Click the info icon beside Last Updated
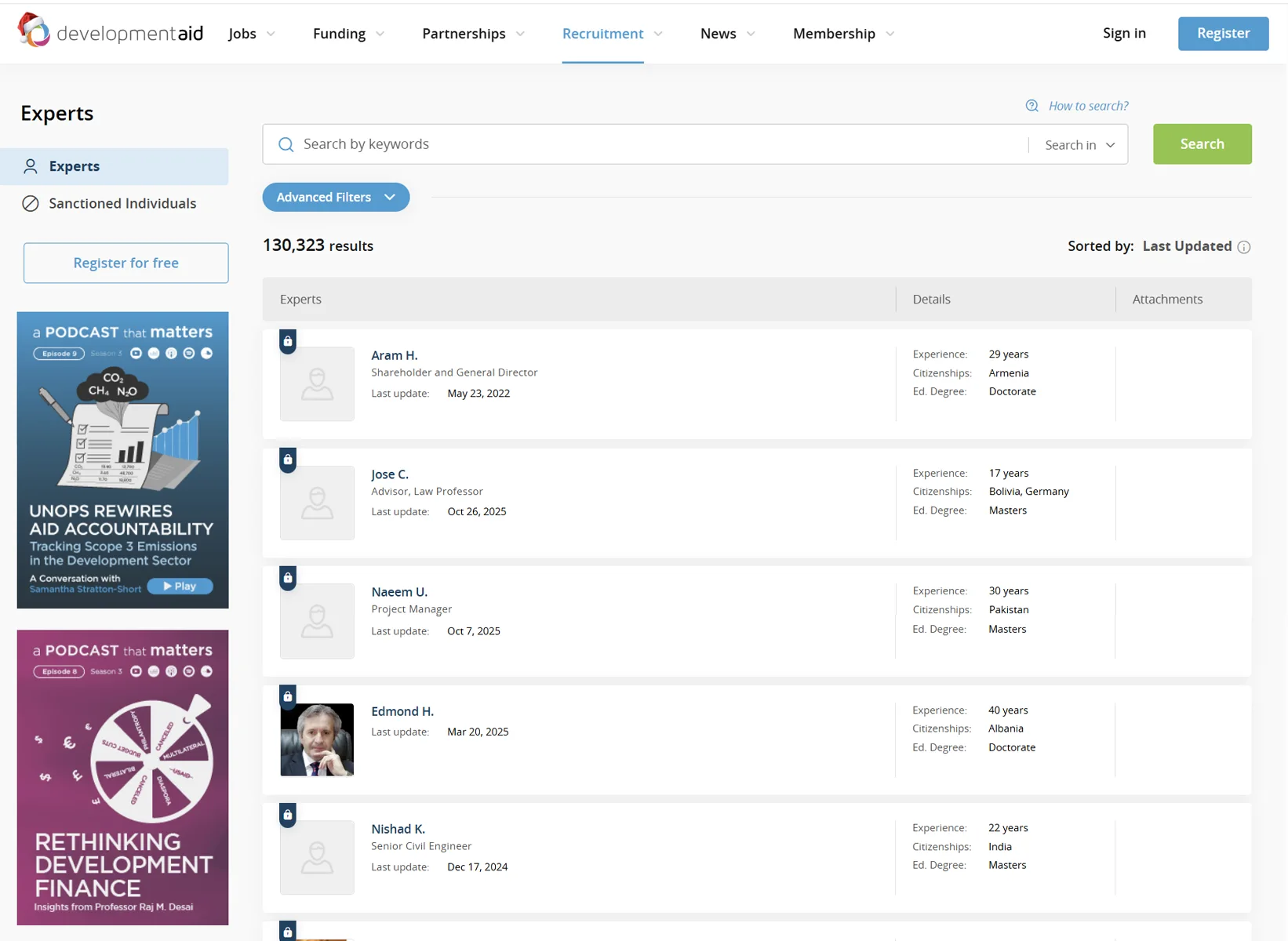Viewport: 1288px width, 941px height. (1244, 247)
